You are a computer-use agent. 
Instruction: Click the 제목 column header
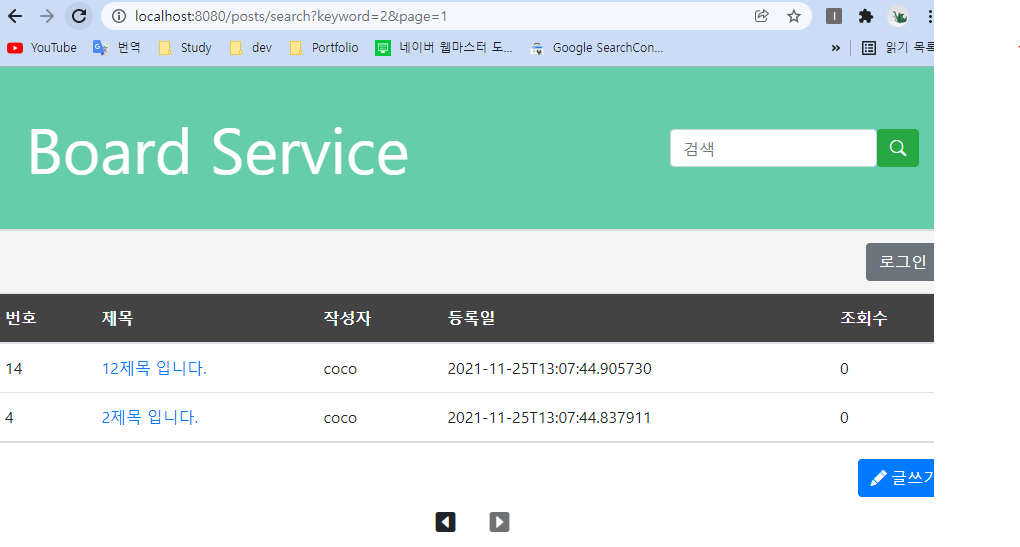pyautogui.click(x=117, y=318)
